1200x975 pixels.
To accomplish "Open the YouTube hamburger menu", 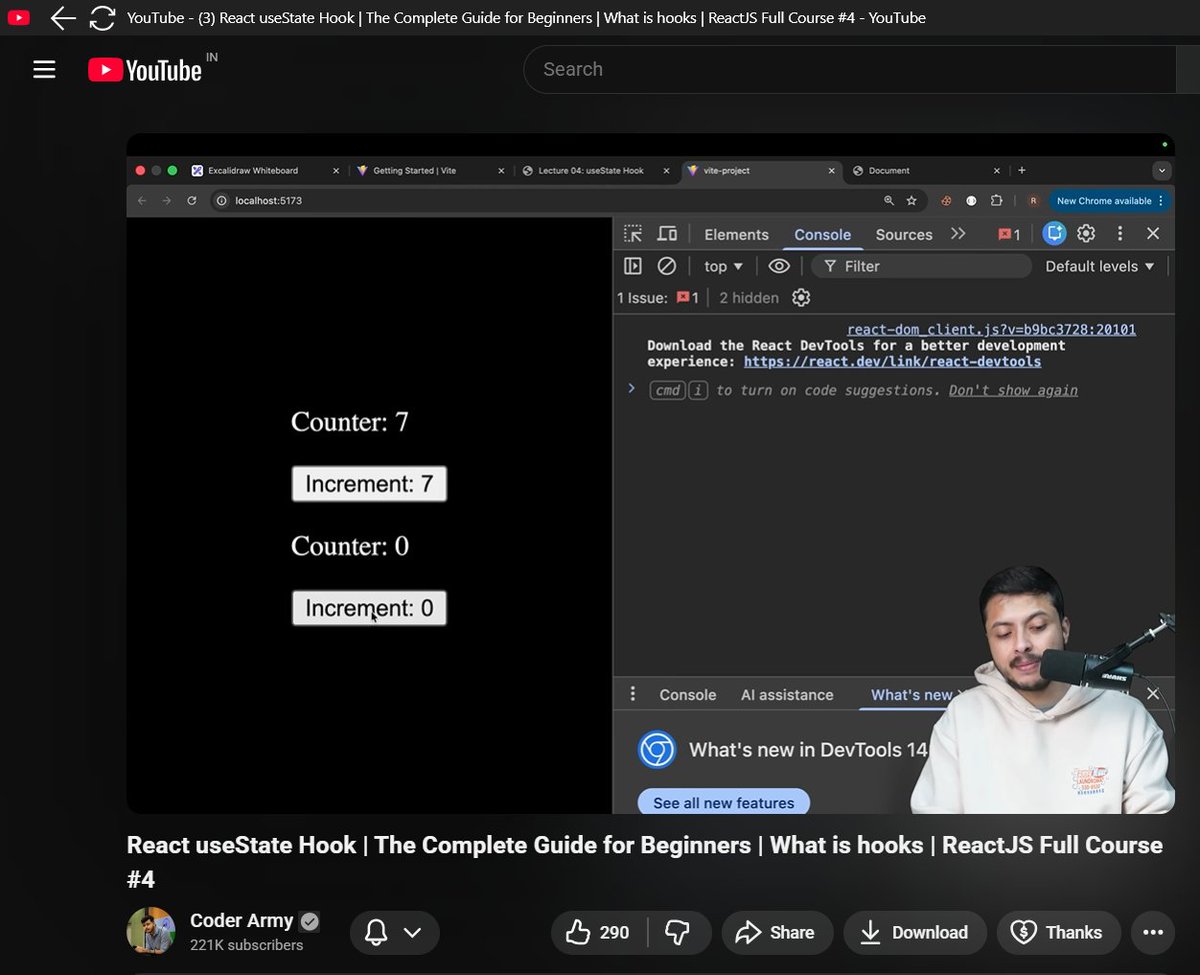I will tap(43, 68).
